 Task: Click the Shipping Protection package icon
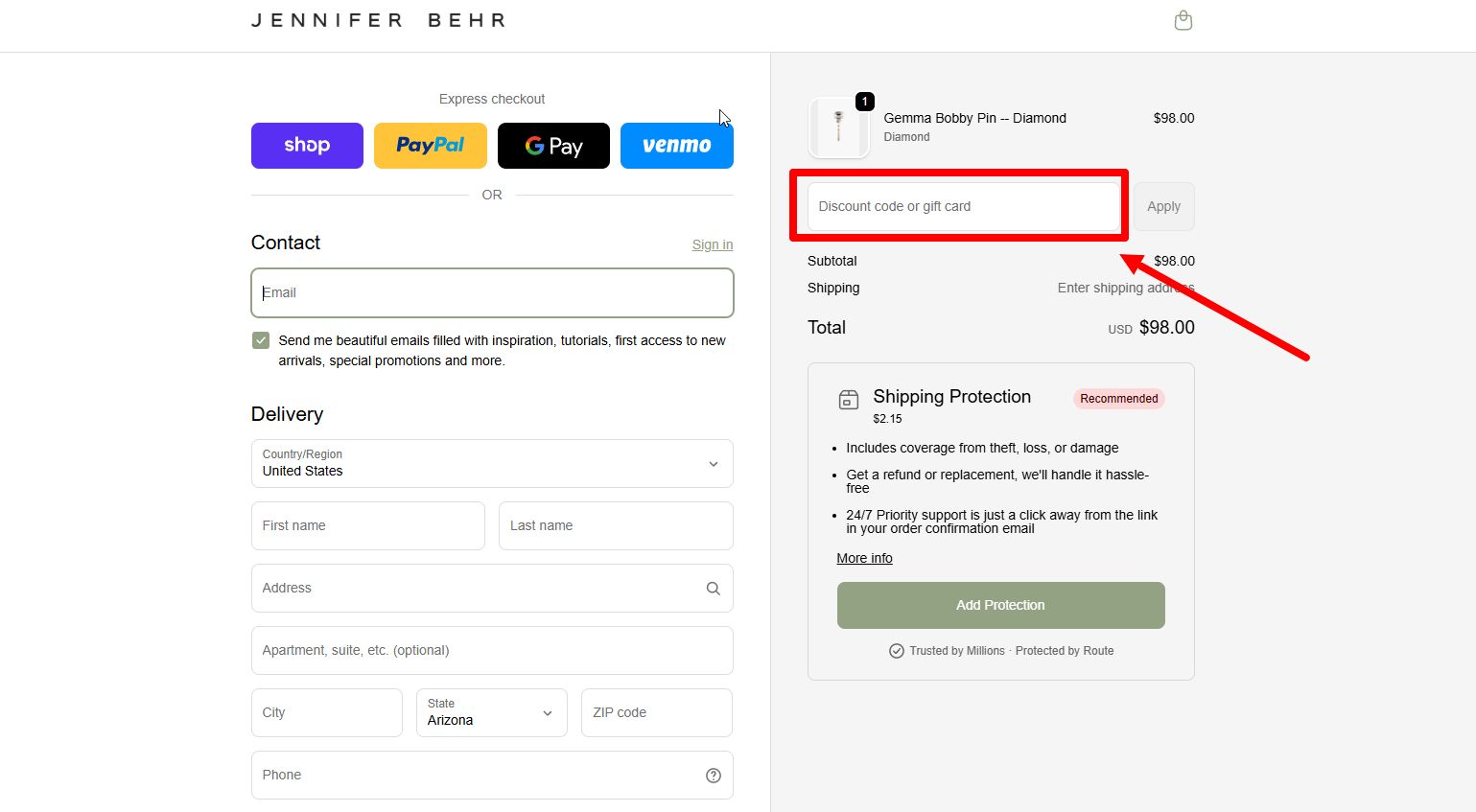pyautogui.click(x=848, y=400)
